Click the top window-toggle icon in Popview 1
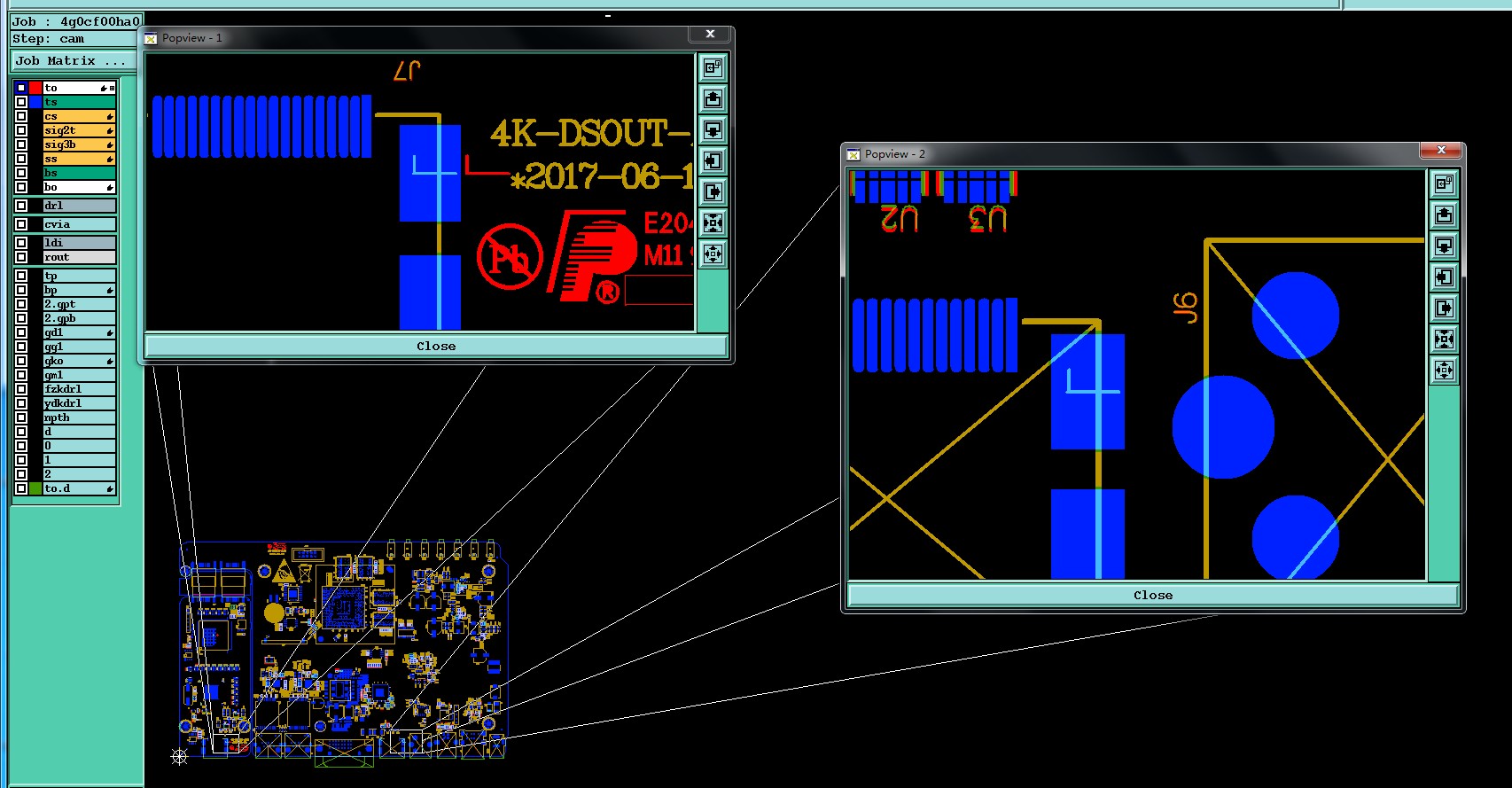Viewport: 1512px width, 788px height. [x=713, y=67]
